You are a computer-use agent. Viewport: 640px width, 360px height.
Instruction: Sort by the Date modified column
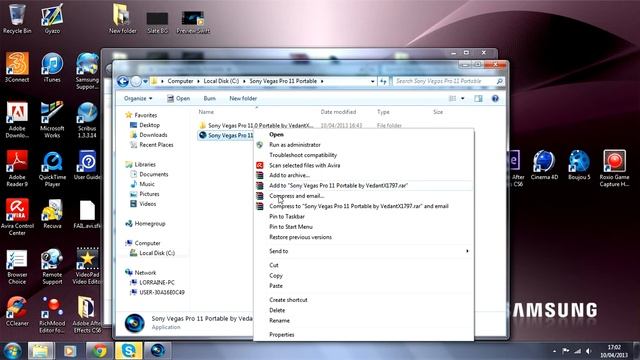coord(338,112)
